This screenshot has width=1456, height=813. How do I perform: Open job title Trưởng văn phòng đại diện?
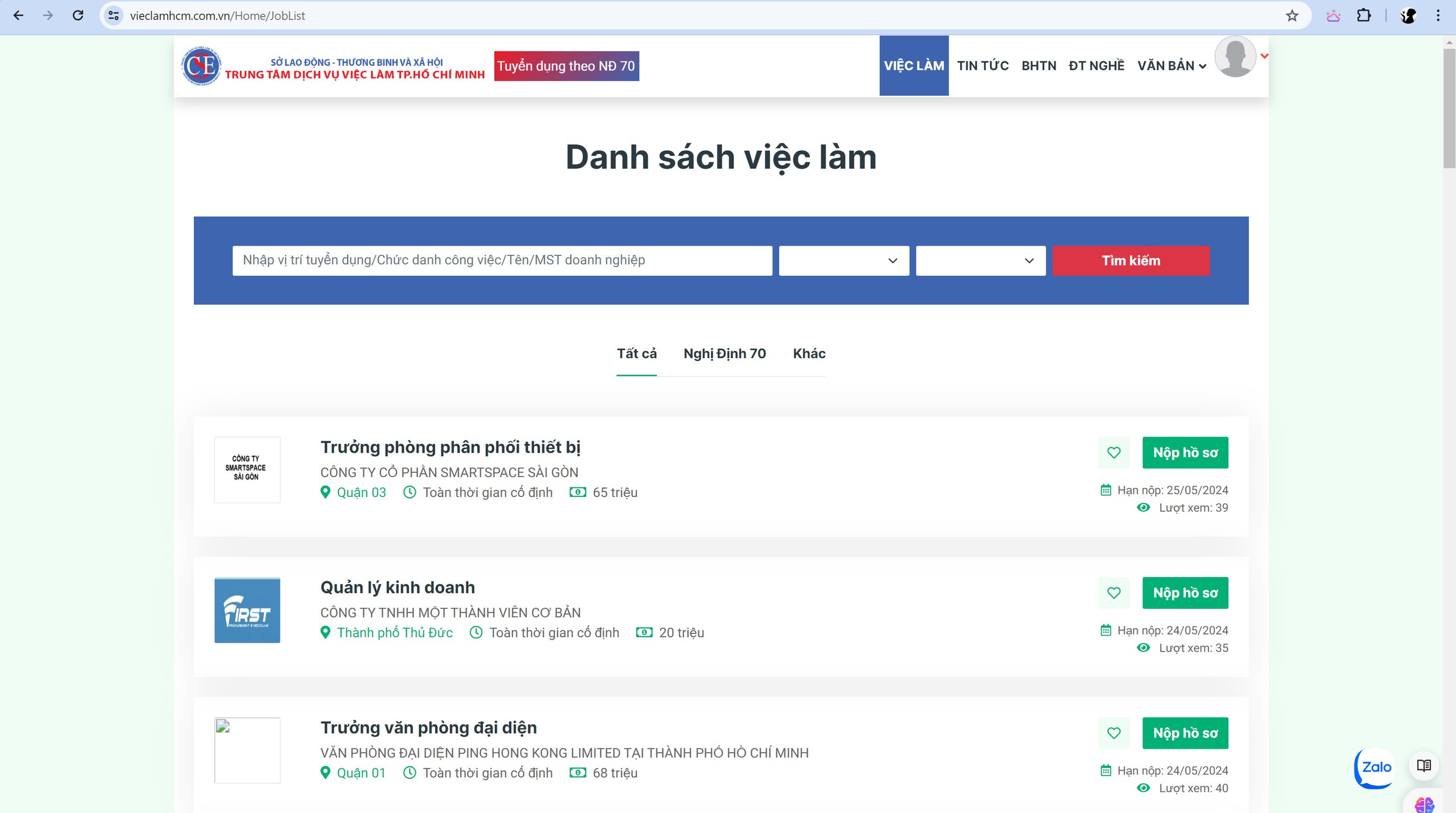pos(428,728)
